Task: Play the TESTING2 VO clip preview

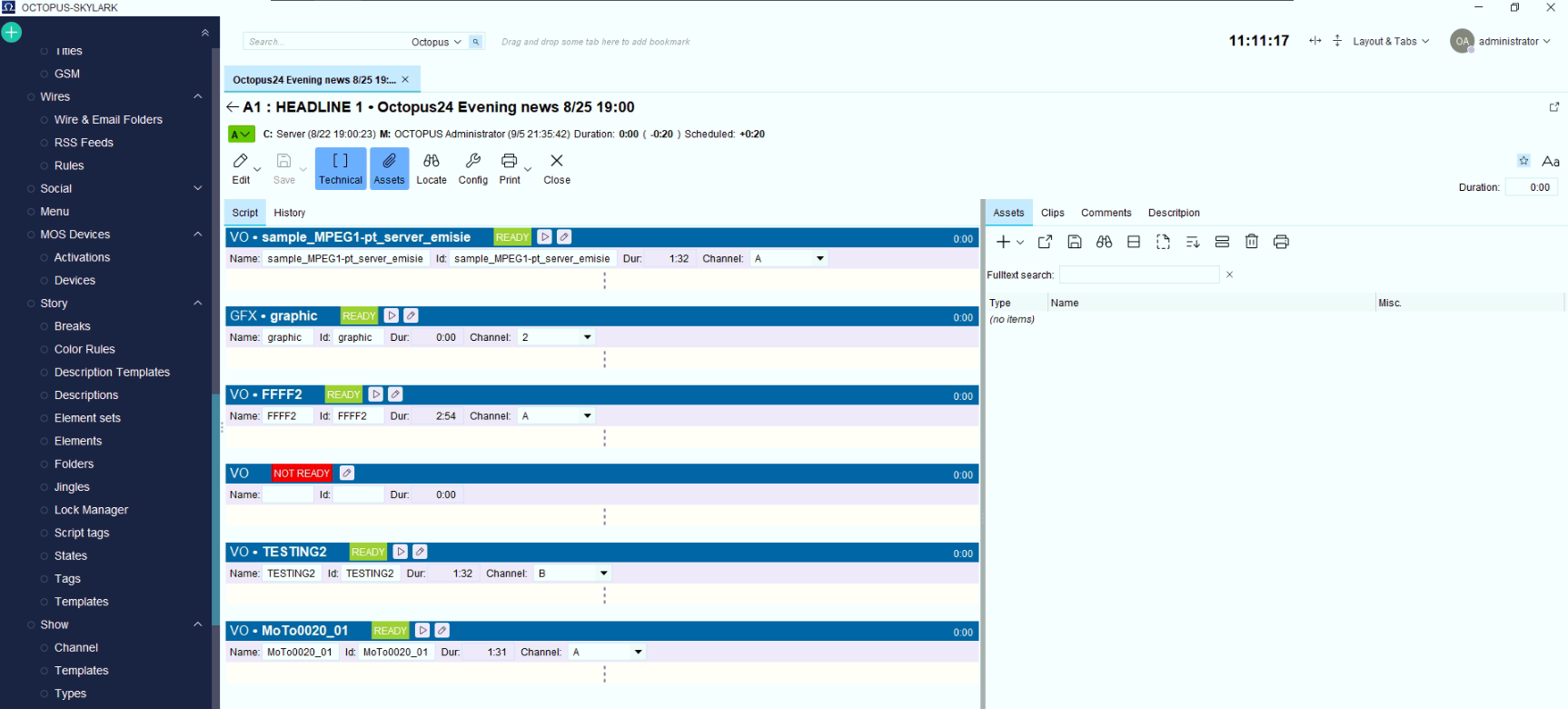Action: [401, 552]
